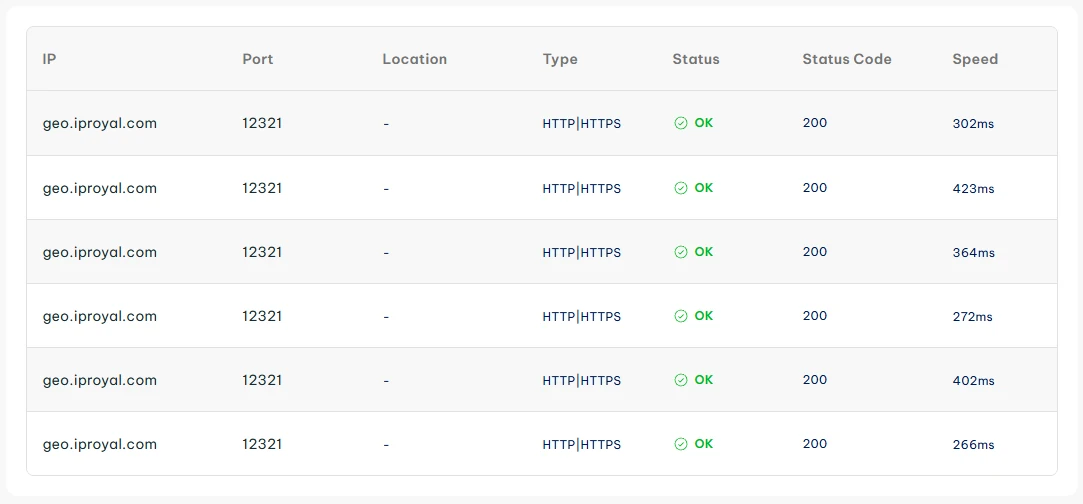This screenshot has height=504, width=1083.
Task: Click the IP column header
Action: (49, 59)
